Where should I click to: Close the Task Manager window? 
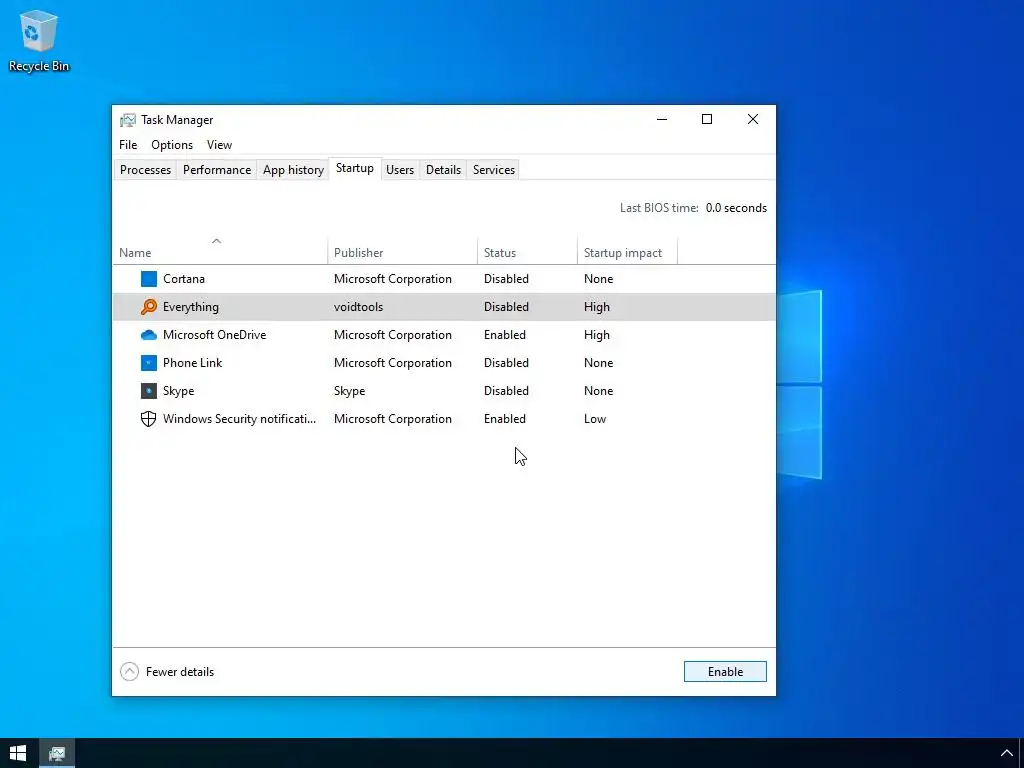pos(752,120)
